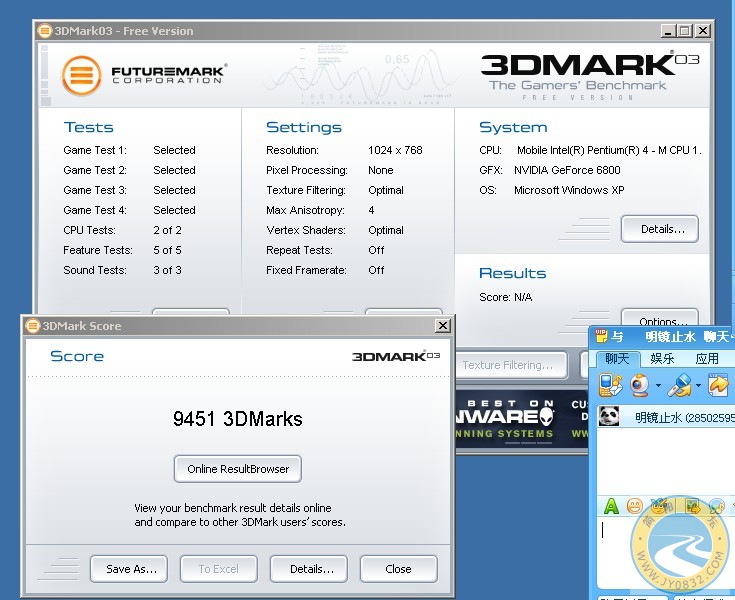Minimize the 3DMark03 main window
Screen dimensions: 735x600
(x=668, y=31)
